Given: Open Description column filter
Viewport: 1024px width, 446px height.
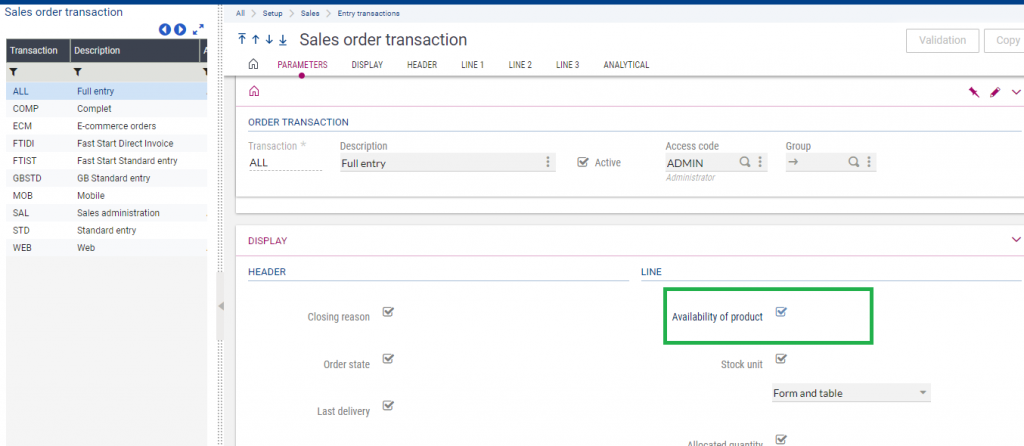Looking at the screenshot, I should tap(77, 72).
